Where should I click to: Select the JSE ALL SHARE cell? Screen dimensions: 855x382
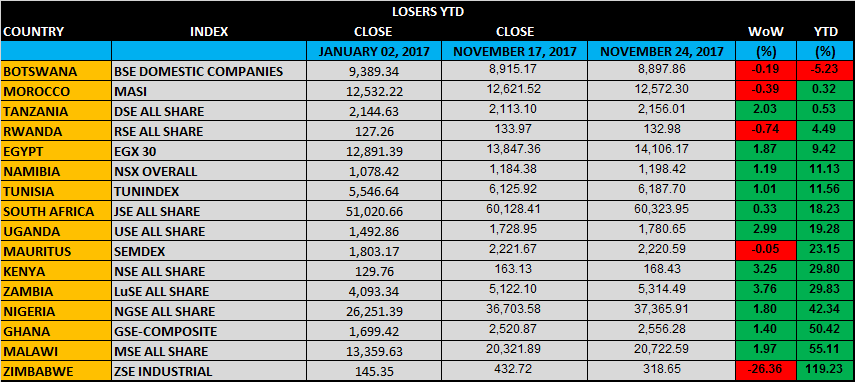pyautogui.click(x=208, y=211)
